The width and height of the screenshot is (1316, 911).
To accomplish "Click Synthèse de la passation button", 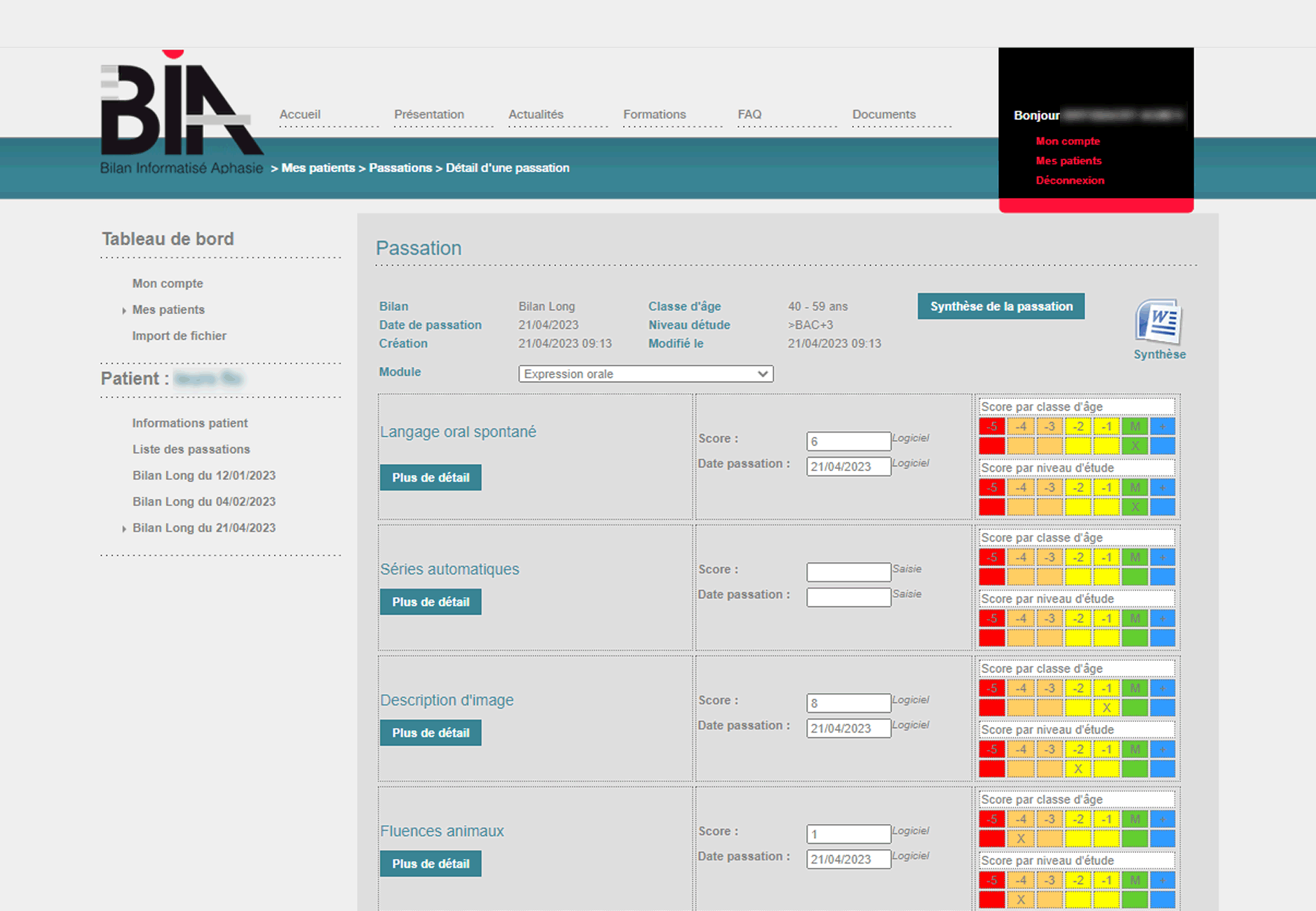I will click(x=1000, y=306).
